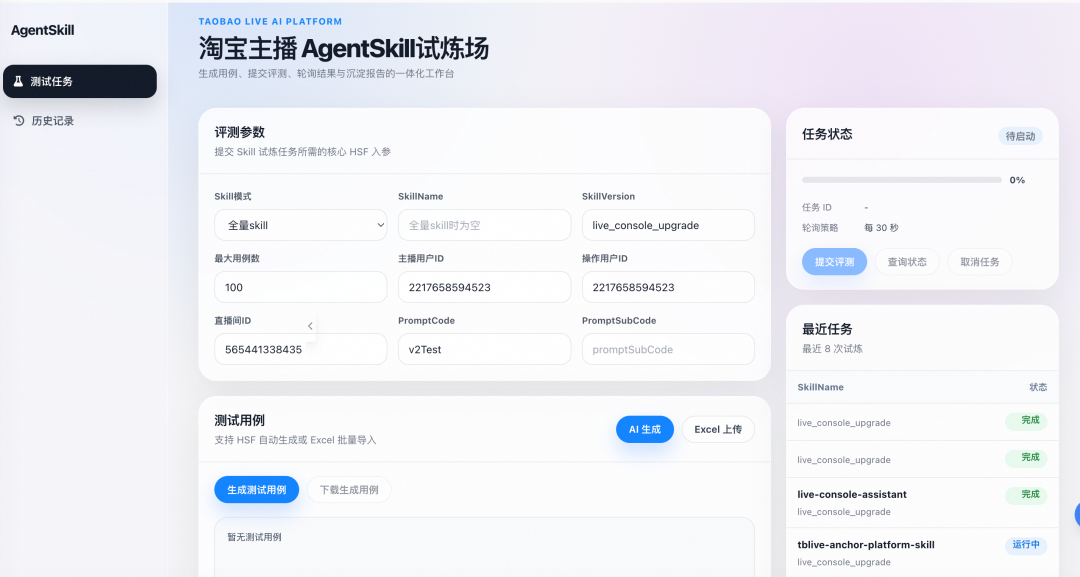The image size is (1080, 577).
Task: Click the 提交评测 button
Action: point(834,262)
